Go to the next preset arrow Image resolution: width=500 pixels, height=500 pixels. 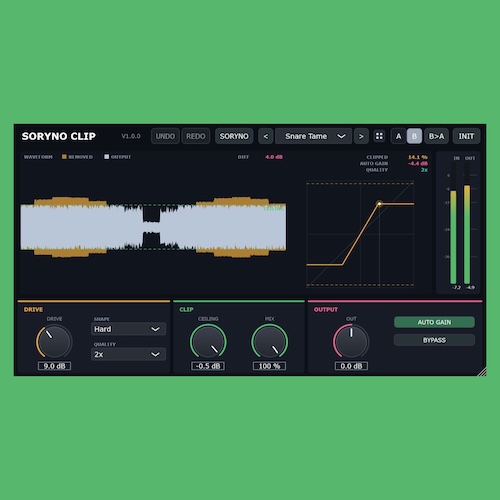point(361,136)
